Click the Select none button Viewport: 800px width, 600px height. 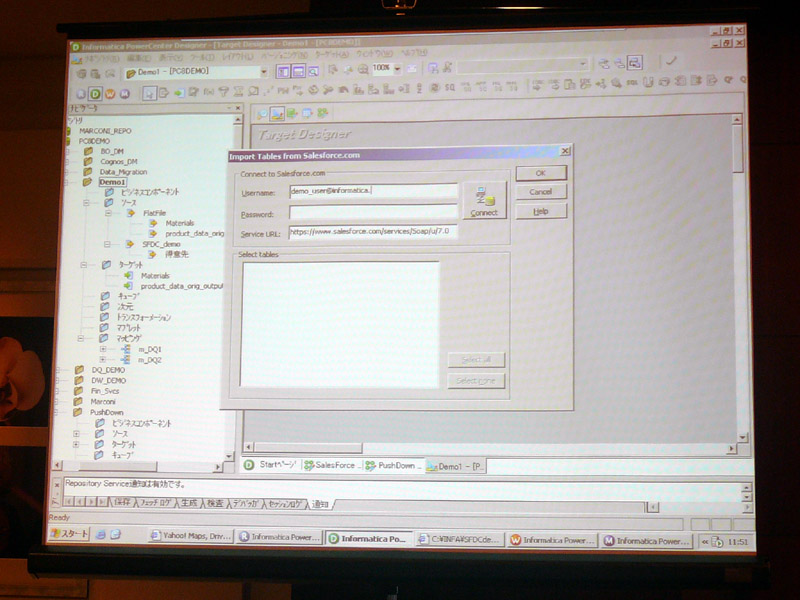[x=476, y=381]
